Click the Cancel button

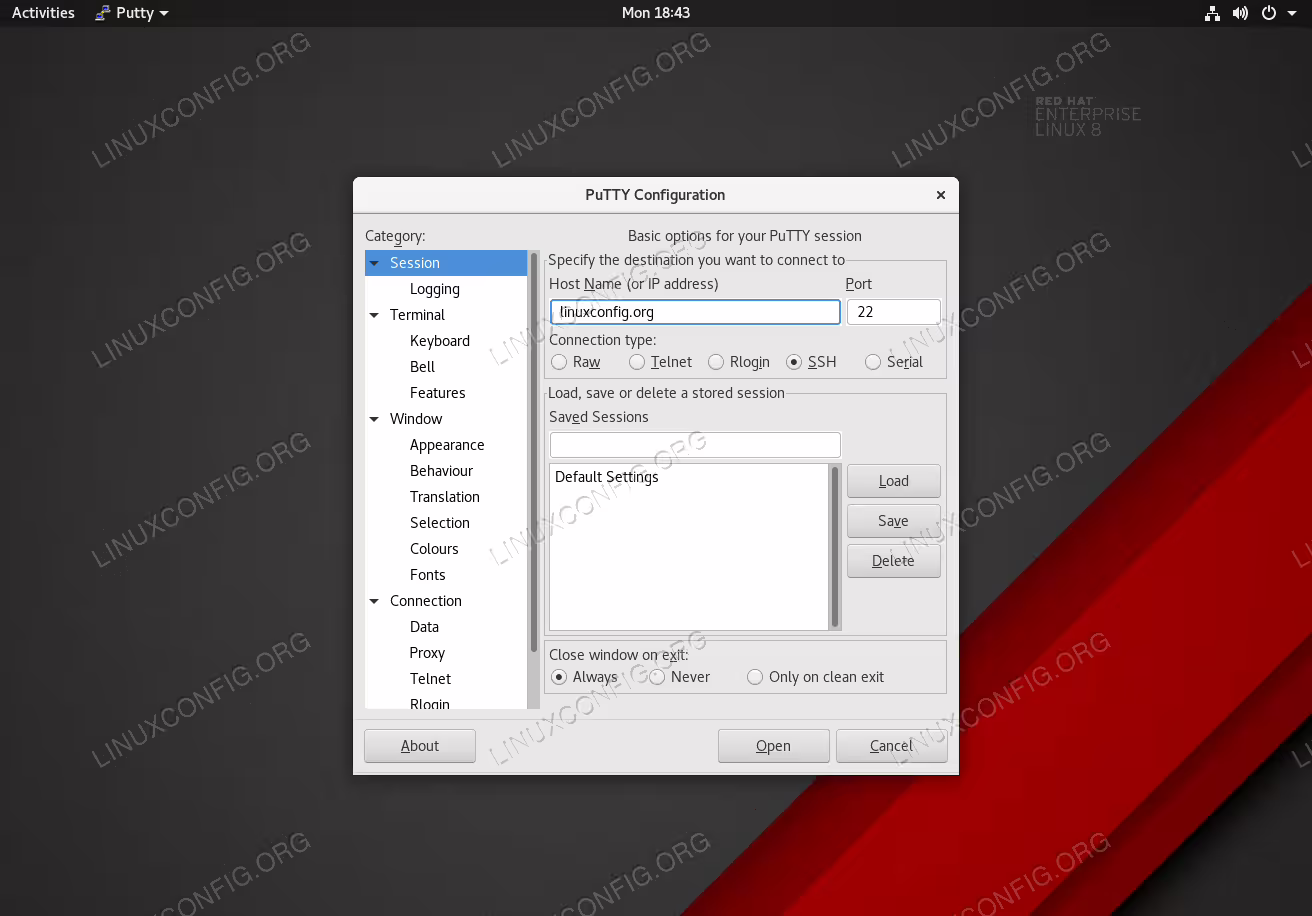pos(892,746)
